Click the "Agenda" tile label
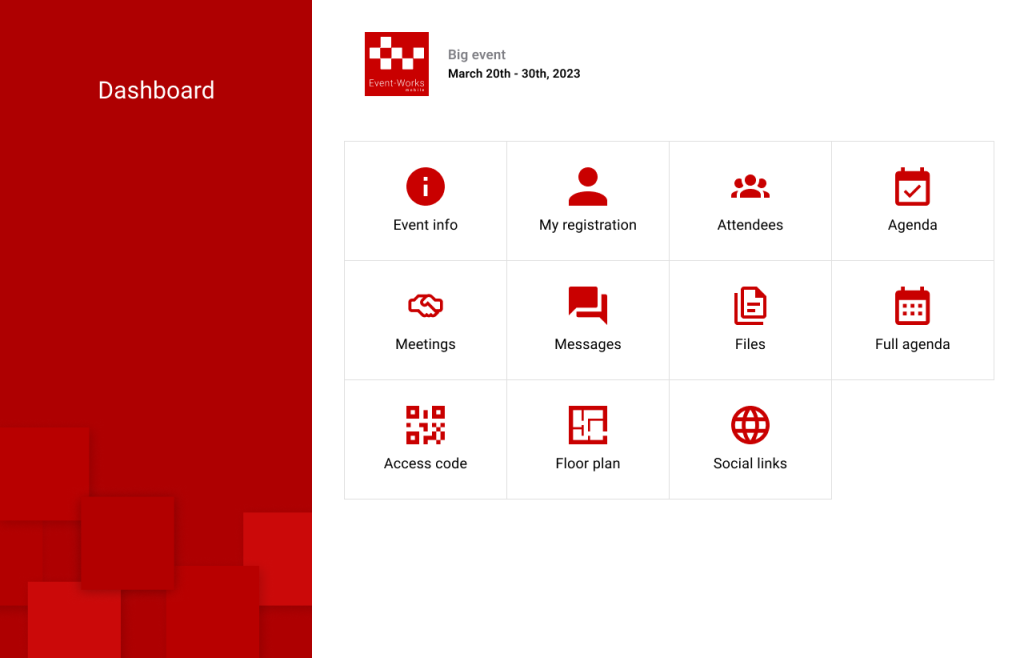 click(x=912, y=225)
